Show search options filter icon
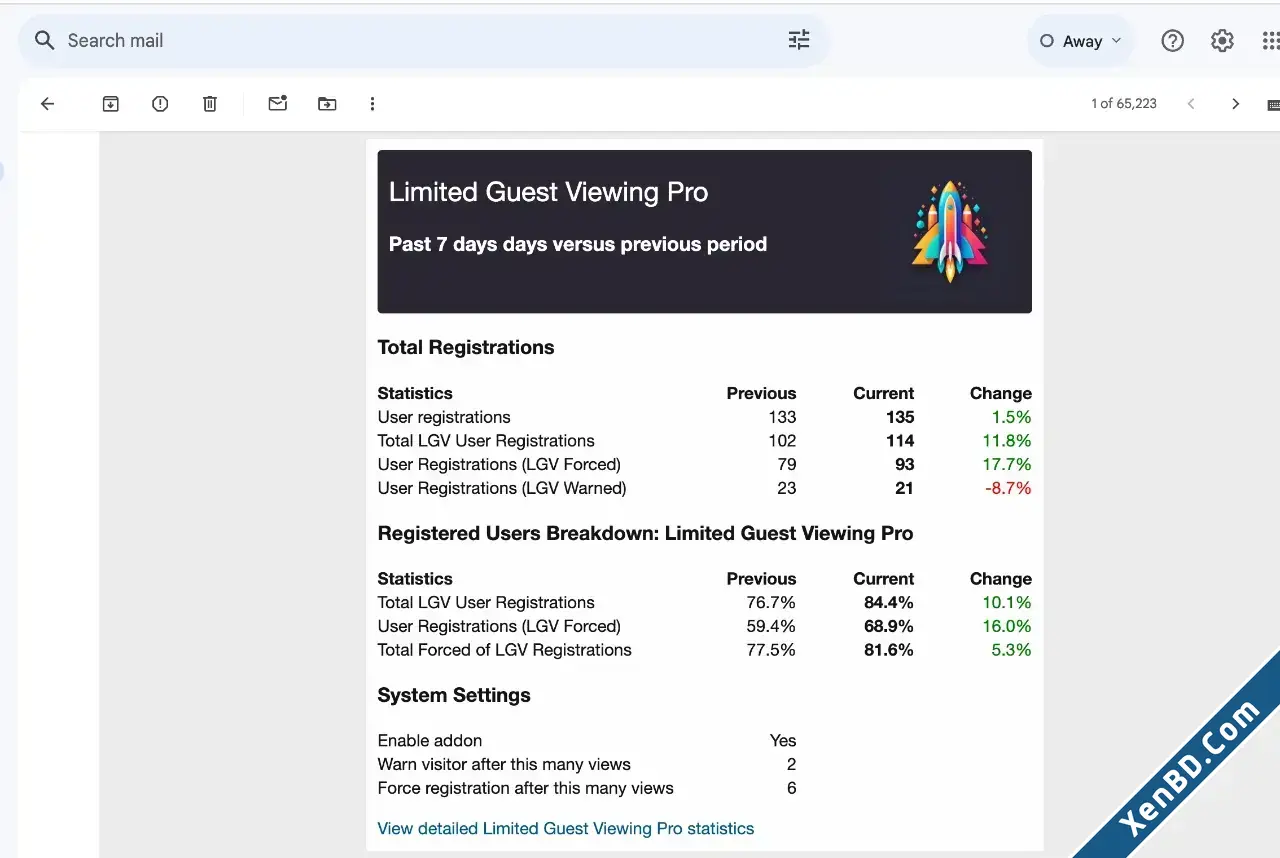 [x=799, y=40]
